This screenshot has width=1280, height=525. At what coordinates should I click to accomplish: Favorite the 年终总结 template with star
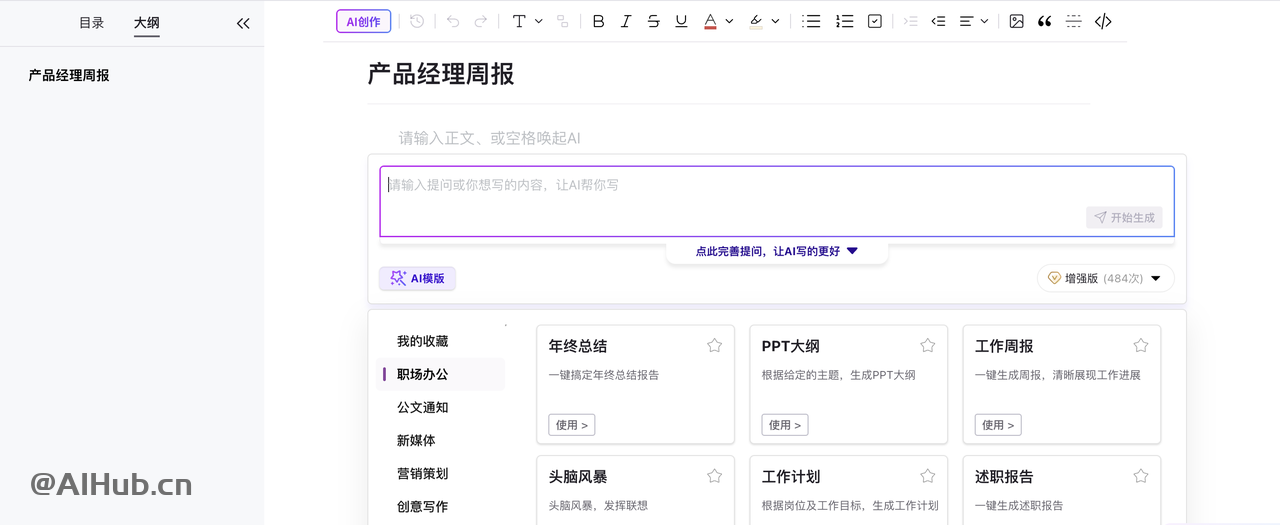pos(714,346)
